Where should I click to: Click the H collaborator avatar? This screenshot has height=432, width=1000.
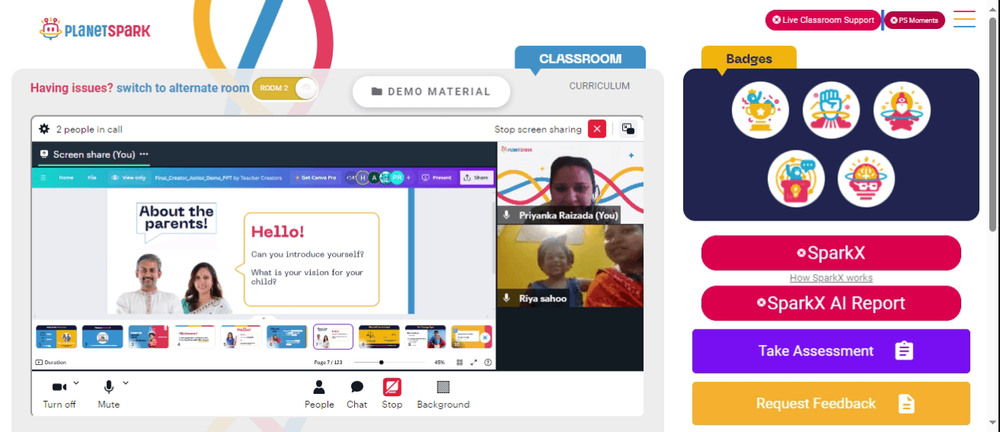[x=362, y=177]
